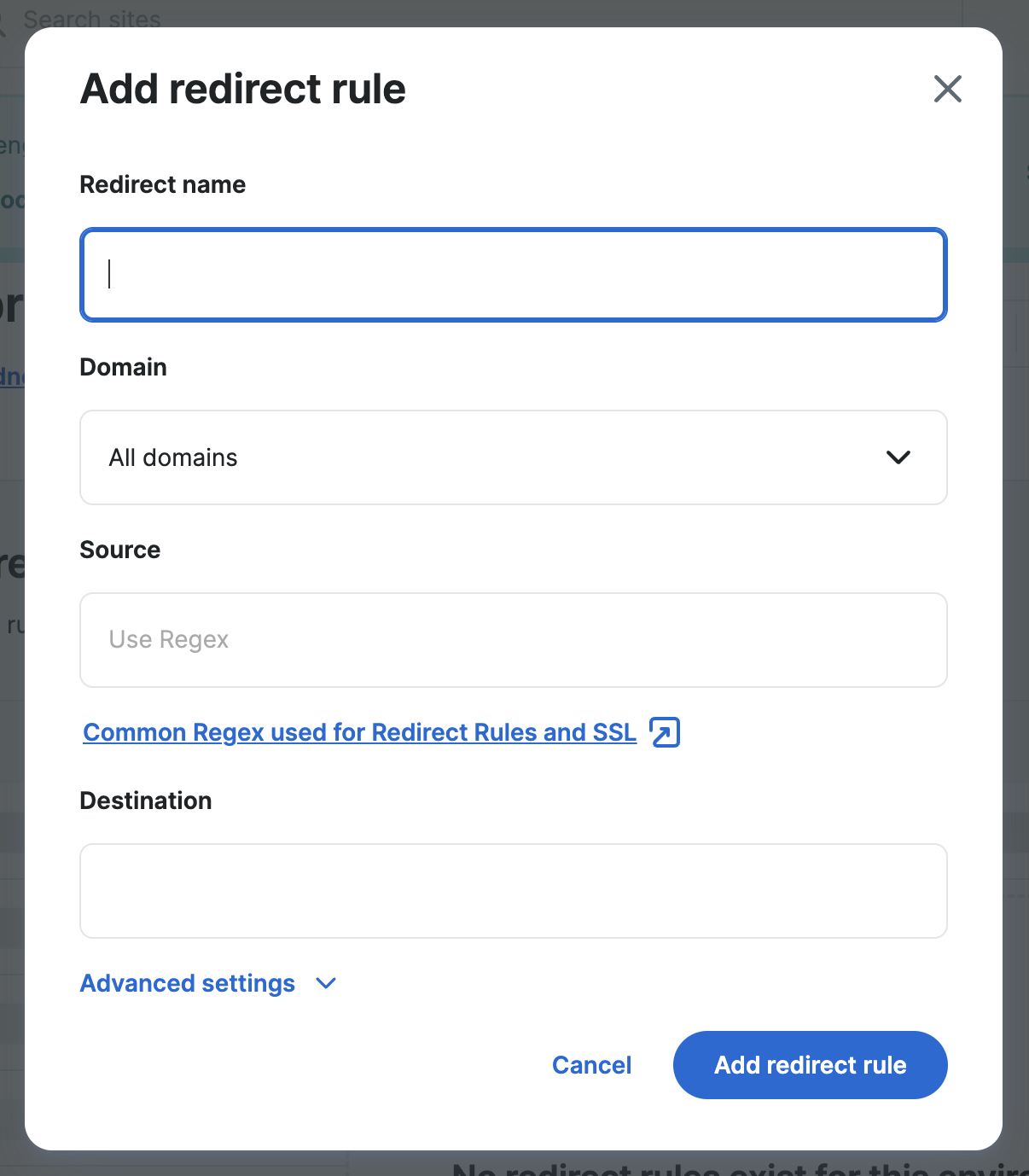Click the Source field with Use Regex placeholder
Screen dimensions: 1029x1176
(513, 640)
